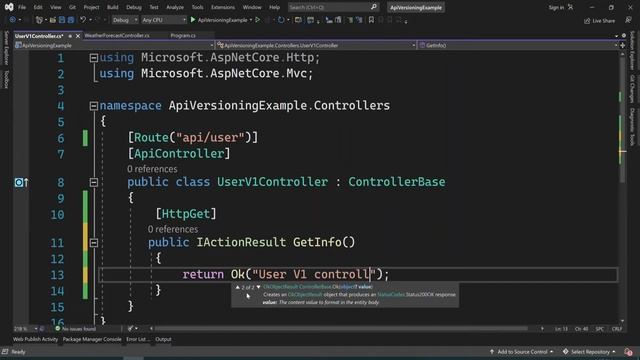Open the Help menu
This screenshot has width=640, height=360.
[x=274, y=7]
